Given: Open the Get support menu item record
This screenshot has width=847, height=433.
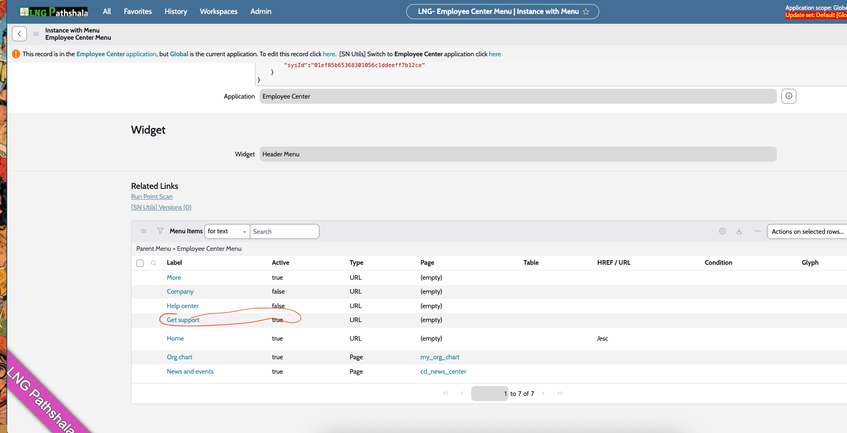Looking at the screenshot, I should pyautogui.click(x=183, y=320).
